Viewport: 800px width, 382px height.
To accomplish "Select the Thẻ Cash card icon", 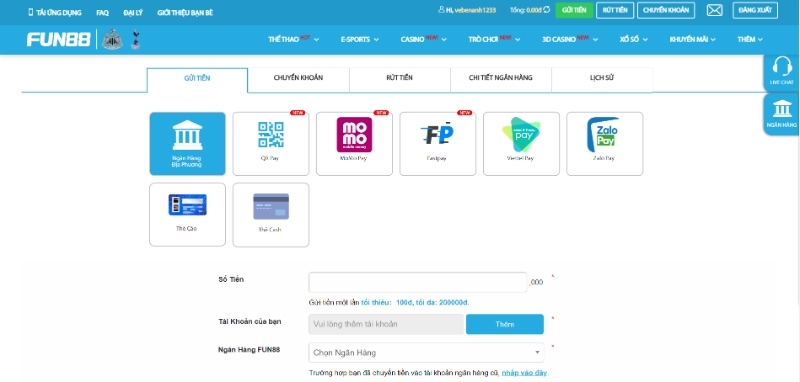I will (x=271, y=215).
